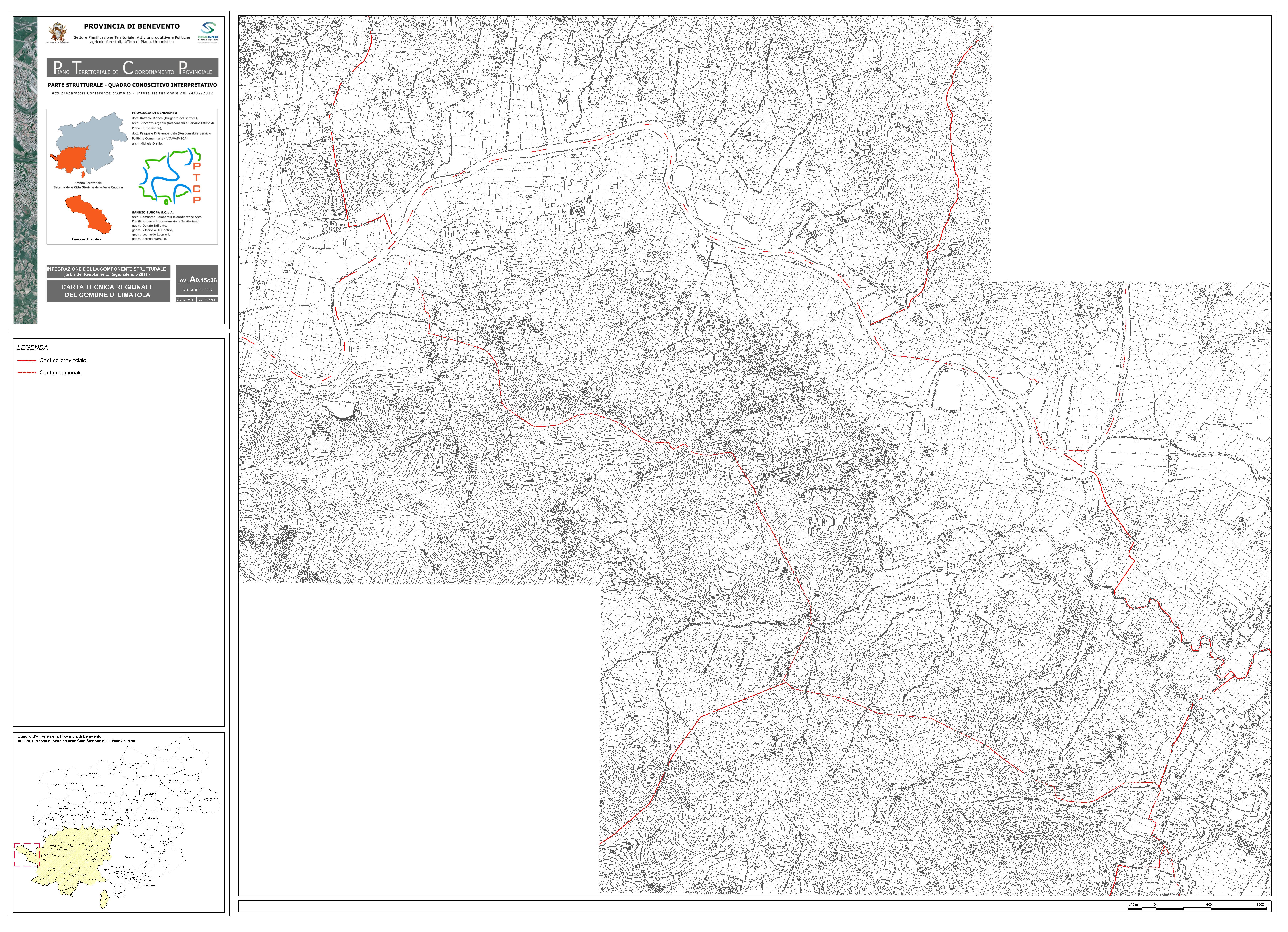The width and height of the screenshot is (1288, 932).
Task: Click the 'LEGENDA' heading
Action: pos(32,348)
